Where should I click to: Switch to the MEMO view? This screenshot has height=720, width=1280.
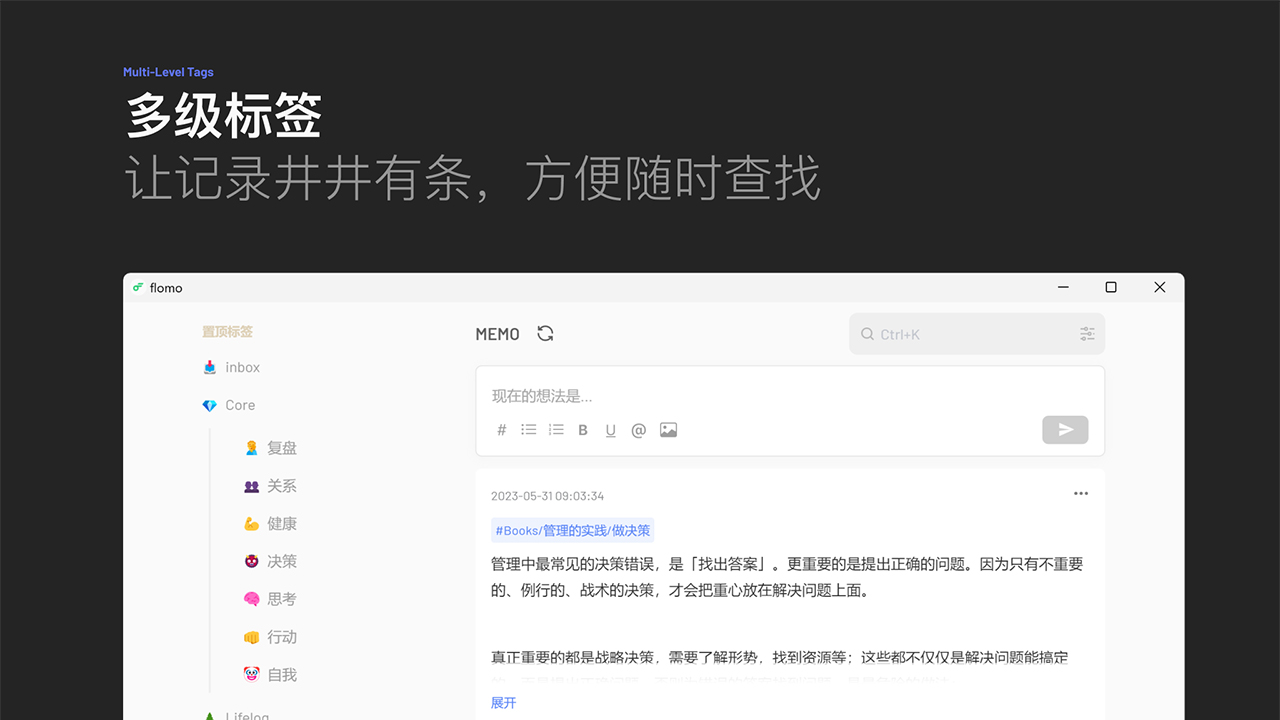[497, 334]
